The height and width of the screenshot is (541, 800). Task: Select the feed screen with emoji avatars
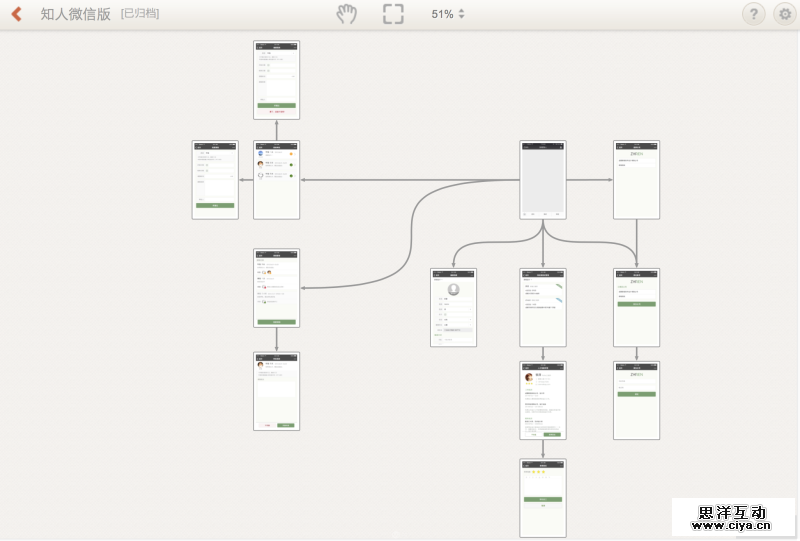[277, 288]
